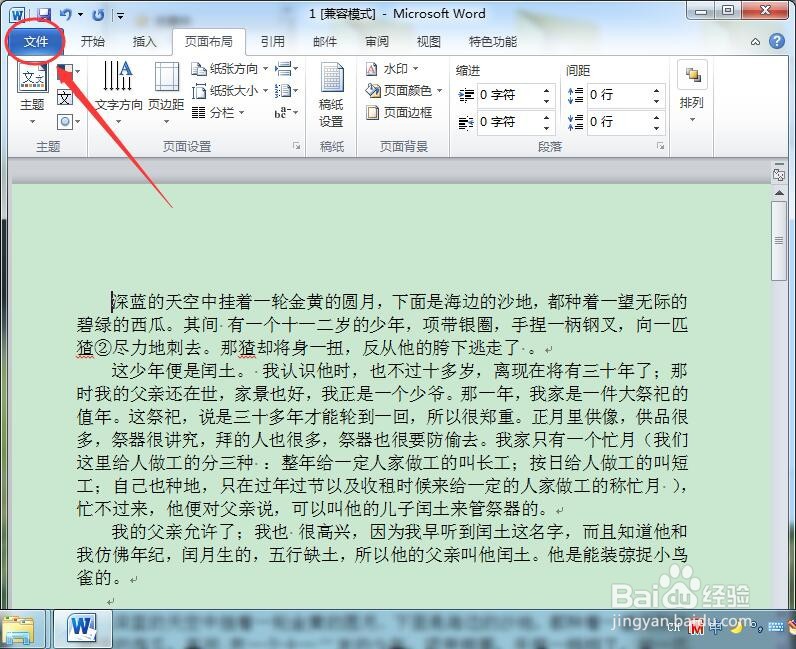Open the 排列 arrange menu
Screen dimensions: 796x649
pos(692,93)
